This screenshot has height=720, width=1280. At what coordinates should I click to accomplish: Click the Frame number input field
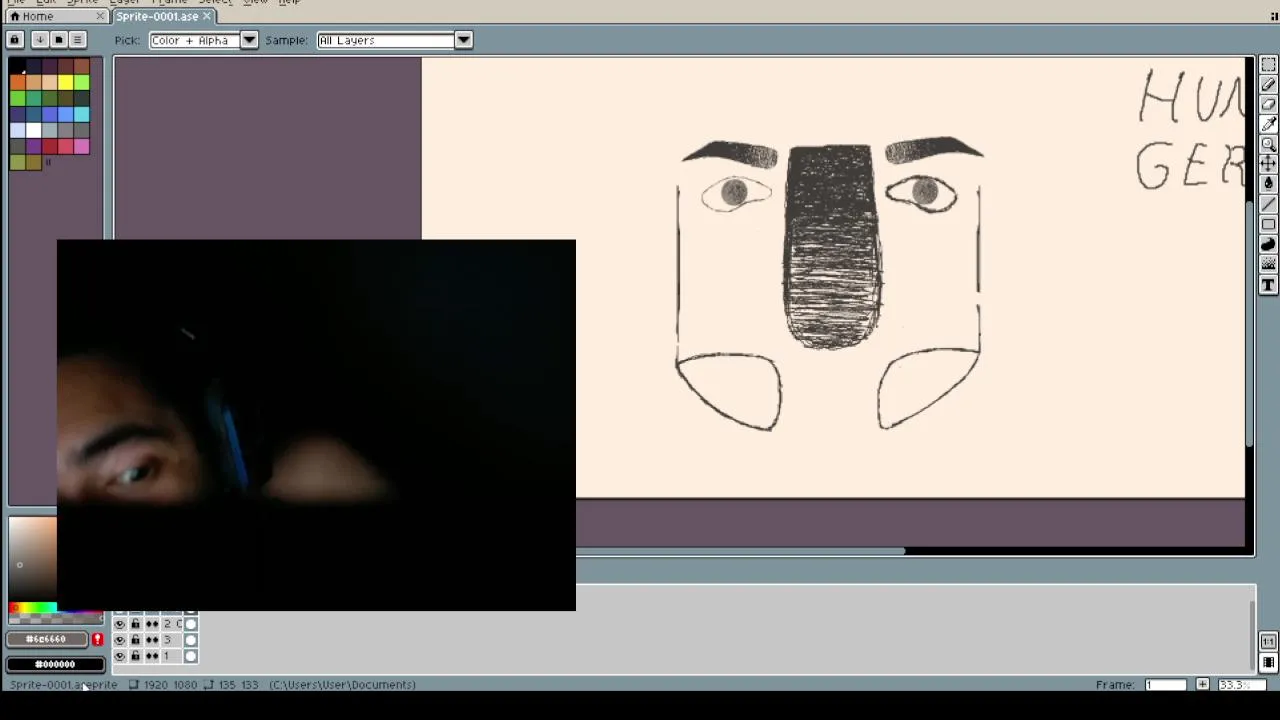click(x=1166, y=685)
